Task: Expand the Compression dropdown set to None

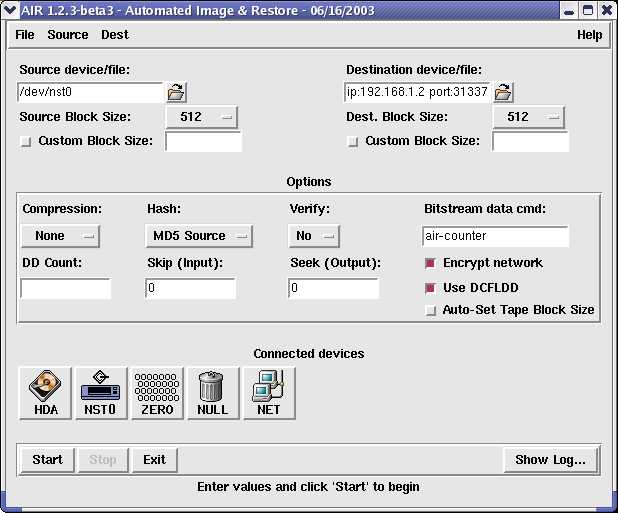Action: point(60,236)
